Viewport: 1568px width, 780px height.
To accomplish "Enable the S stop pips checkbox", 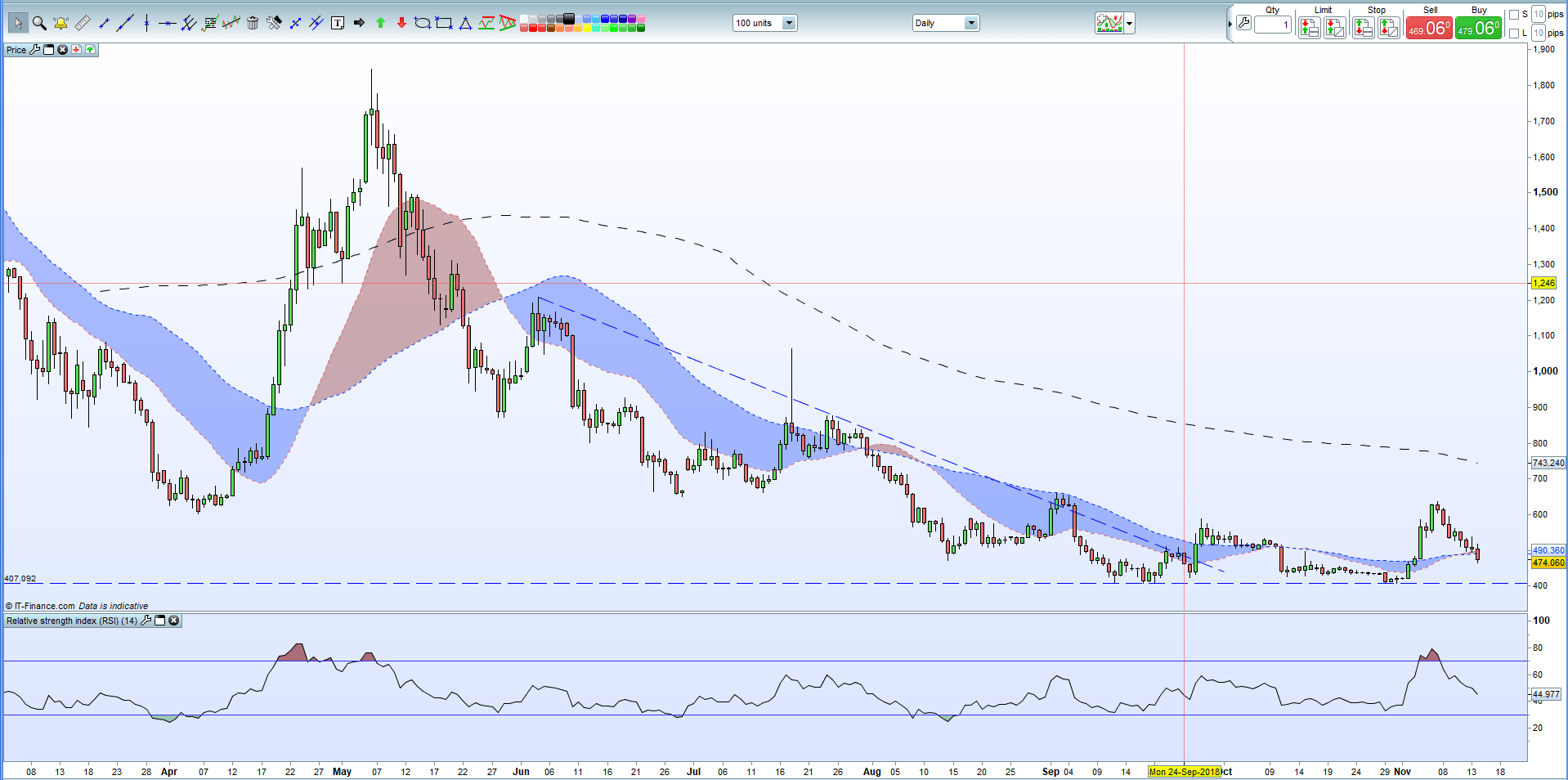I will [x=1513, y=15].
